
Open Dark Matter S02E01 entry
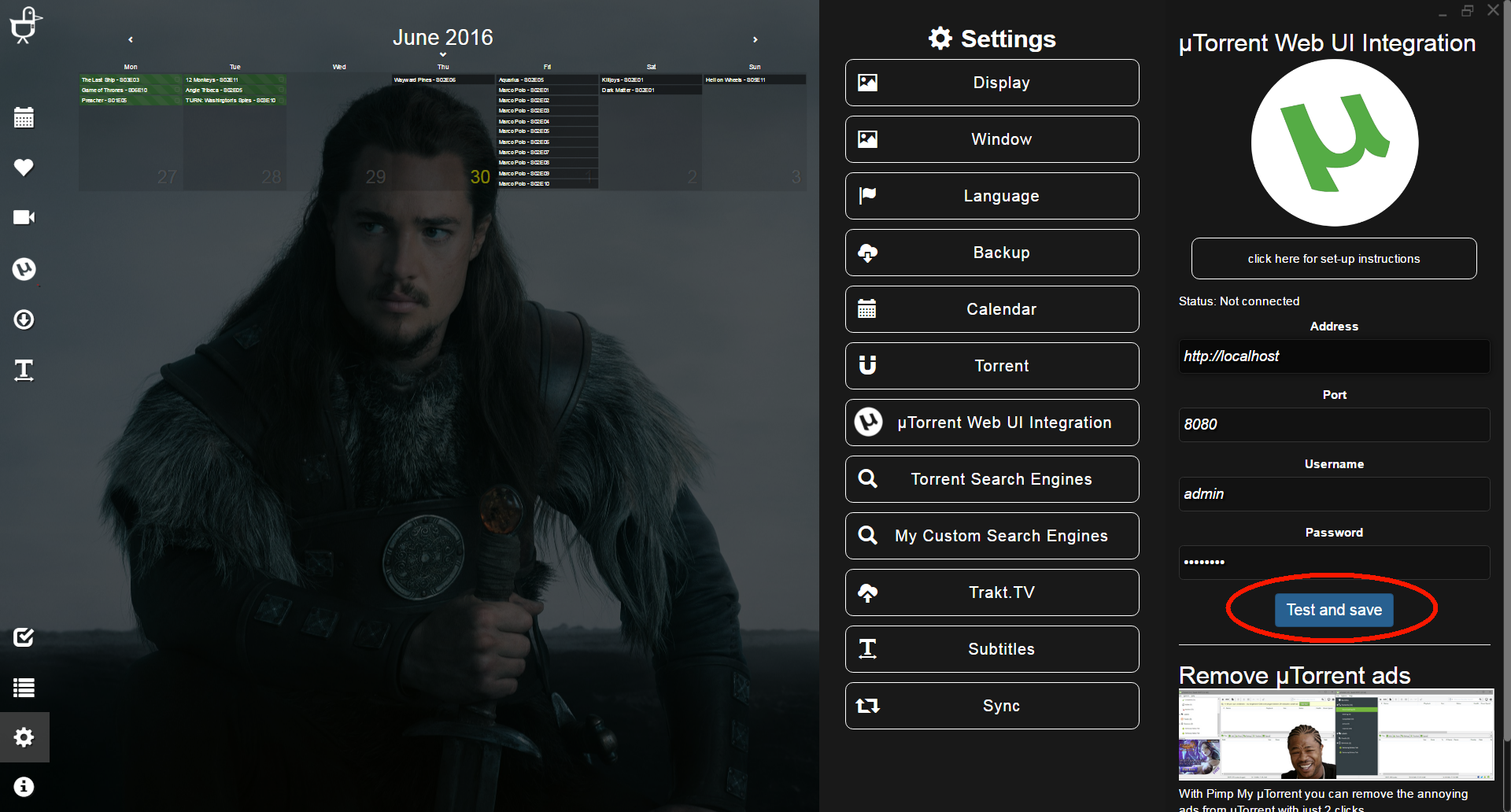651,90
